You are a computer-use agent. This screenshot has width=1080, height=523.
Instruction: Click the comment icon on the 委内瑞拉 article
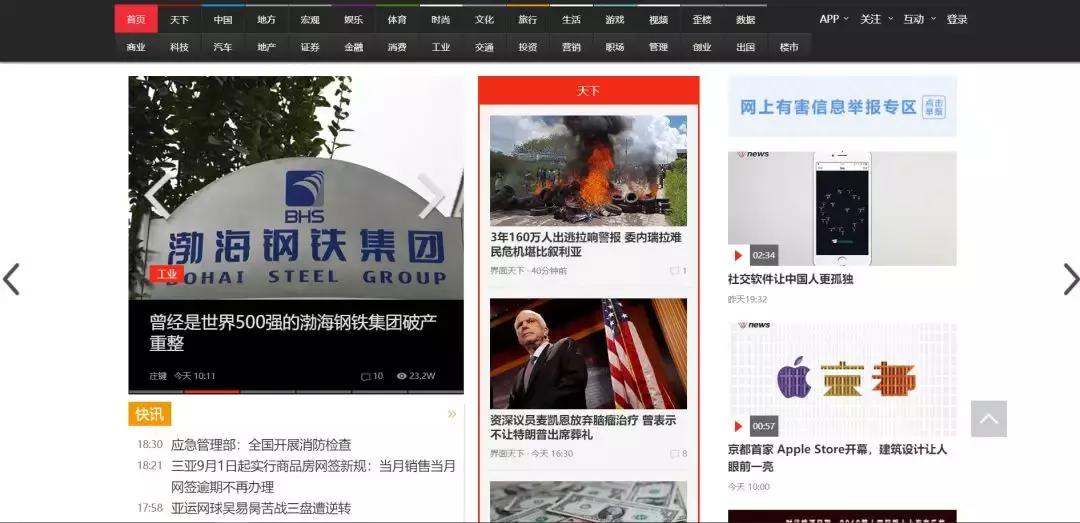(x=674, y=271)
